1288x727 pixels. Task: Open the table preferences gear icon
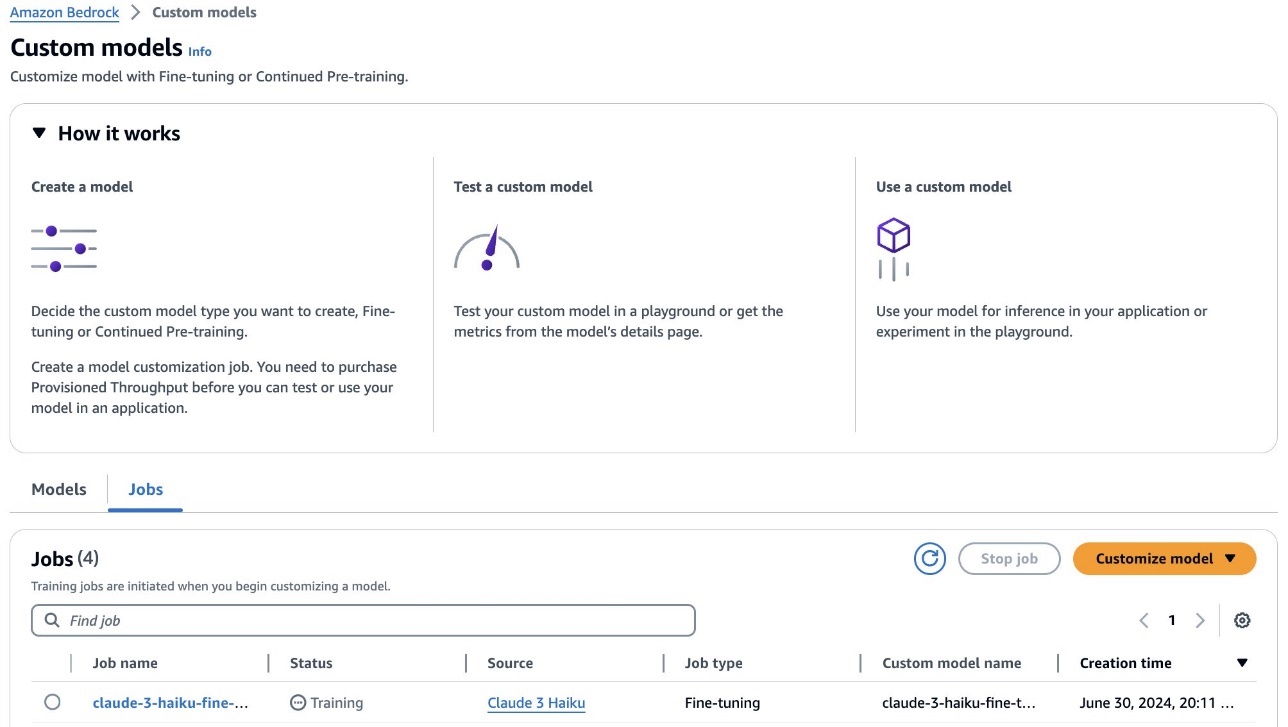(x=1242, y=621)
